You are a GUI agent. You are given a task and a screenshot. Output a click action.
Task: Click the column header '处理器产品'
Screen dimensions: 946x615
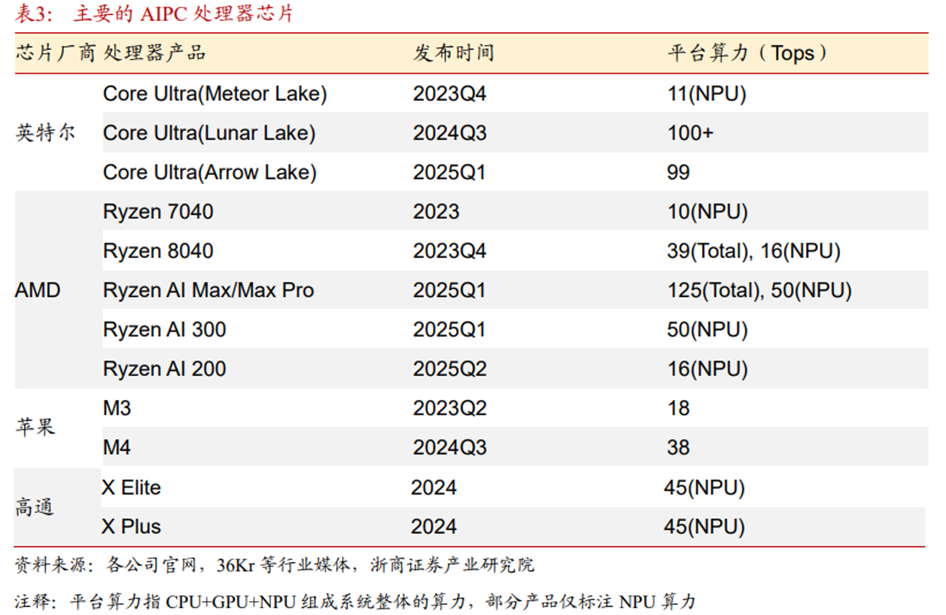154,53
